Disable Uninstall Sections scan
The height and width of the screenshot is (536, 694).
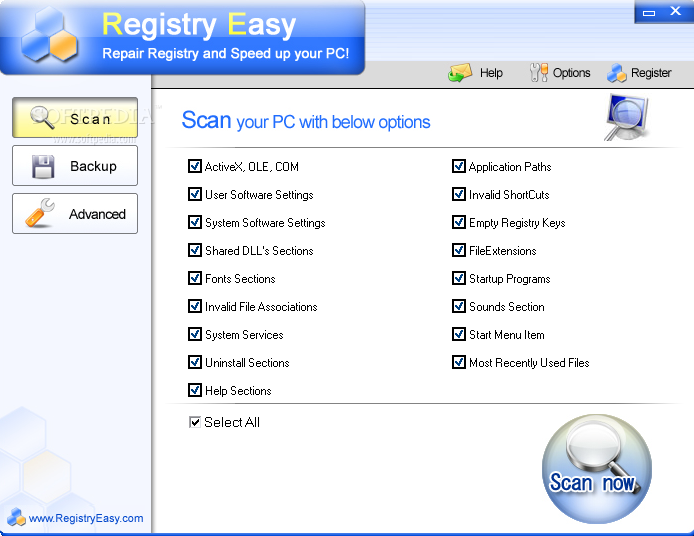(x=195, y=362)
